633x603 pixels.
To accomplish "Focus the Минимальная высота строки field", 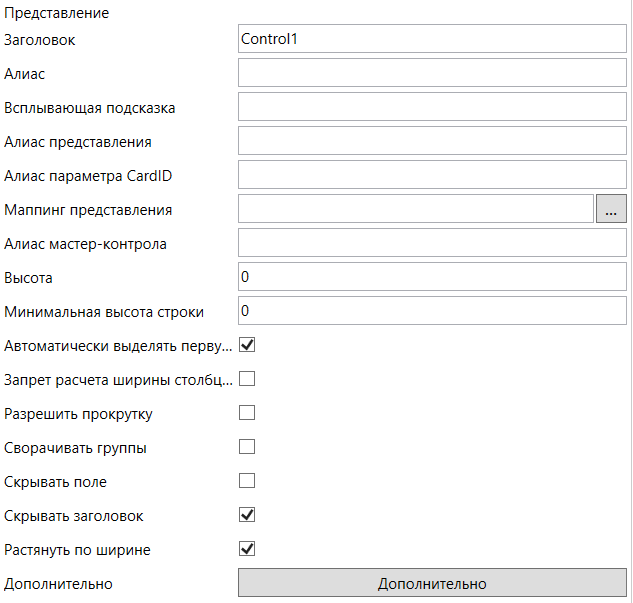I will click(x=432, y=311).
